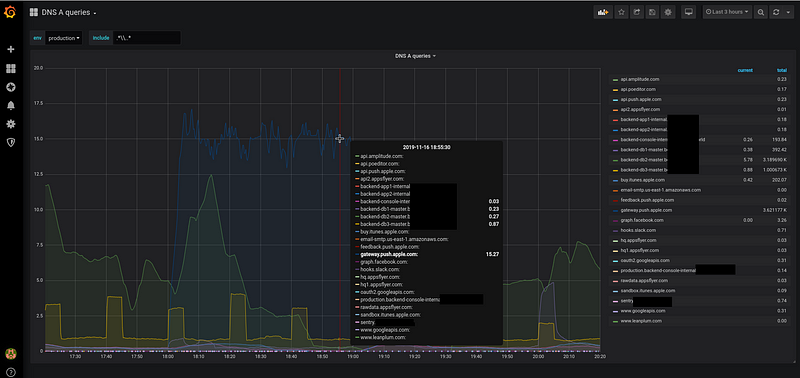The image size is (800, 378).
Task: Switch to TV view mode monitor icon
Action: tap(688, 12)
